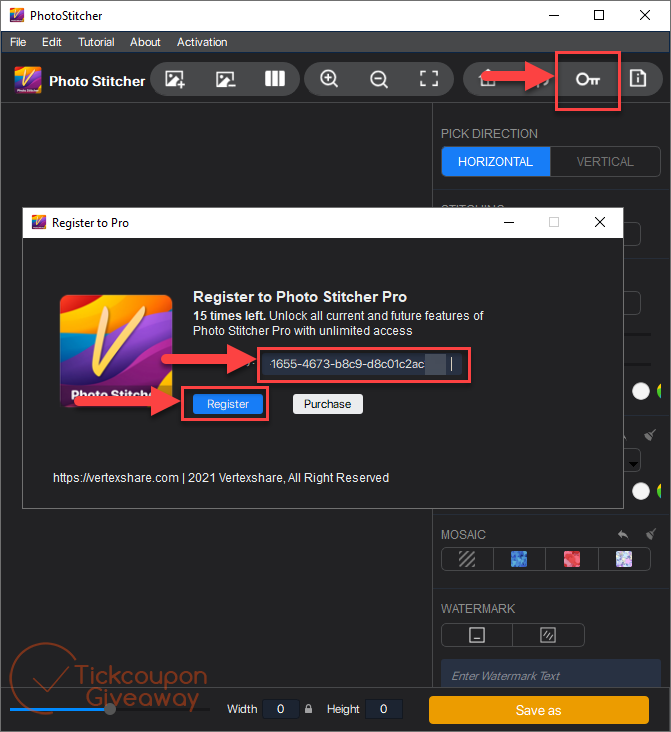Open the Edit menu
This screenshot has width=671, height=732.
51,42
